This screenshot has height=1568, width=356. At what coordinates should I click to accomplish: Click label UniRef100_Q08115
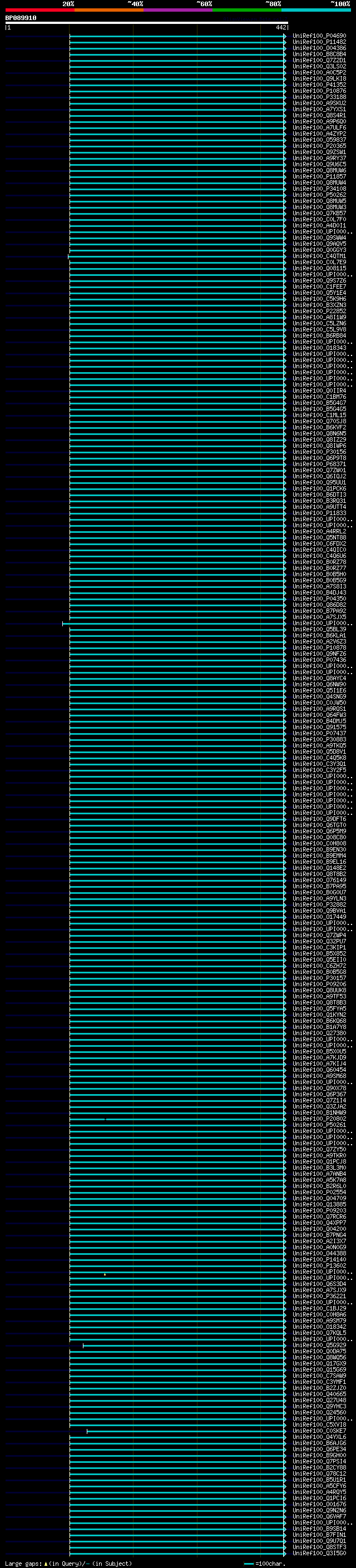pos(319,269)
